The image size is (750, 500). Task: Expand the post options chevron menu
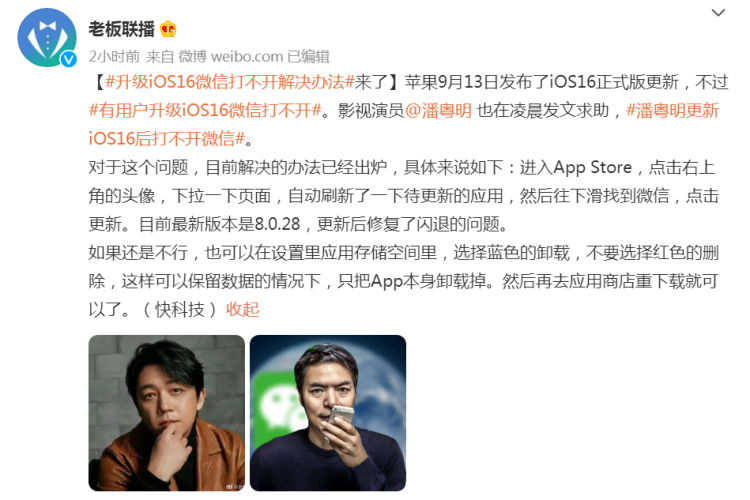[718, 13]
